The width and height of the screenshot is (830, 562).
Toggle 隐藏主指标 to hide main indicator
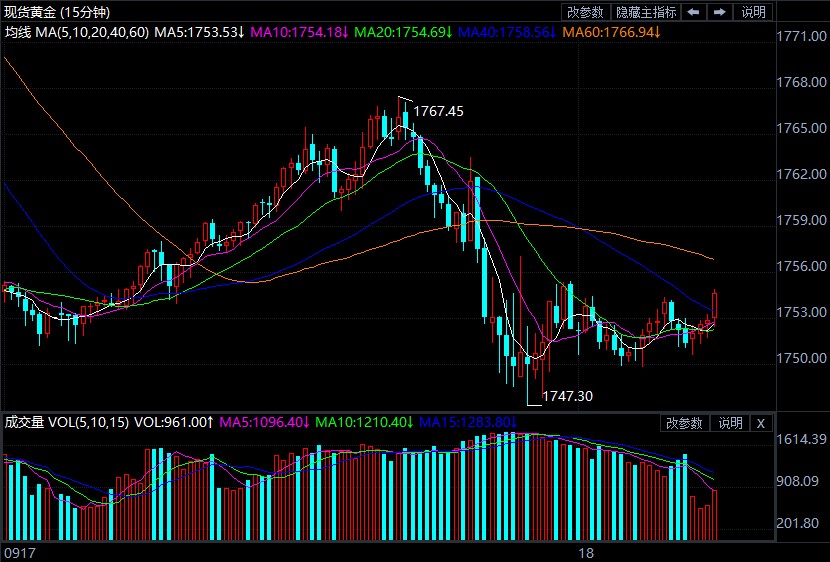pos(645,12)
